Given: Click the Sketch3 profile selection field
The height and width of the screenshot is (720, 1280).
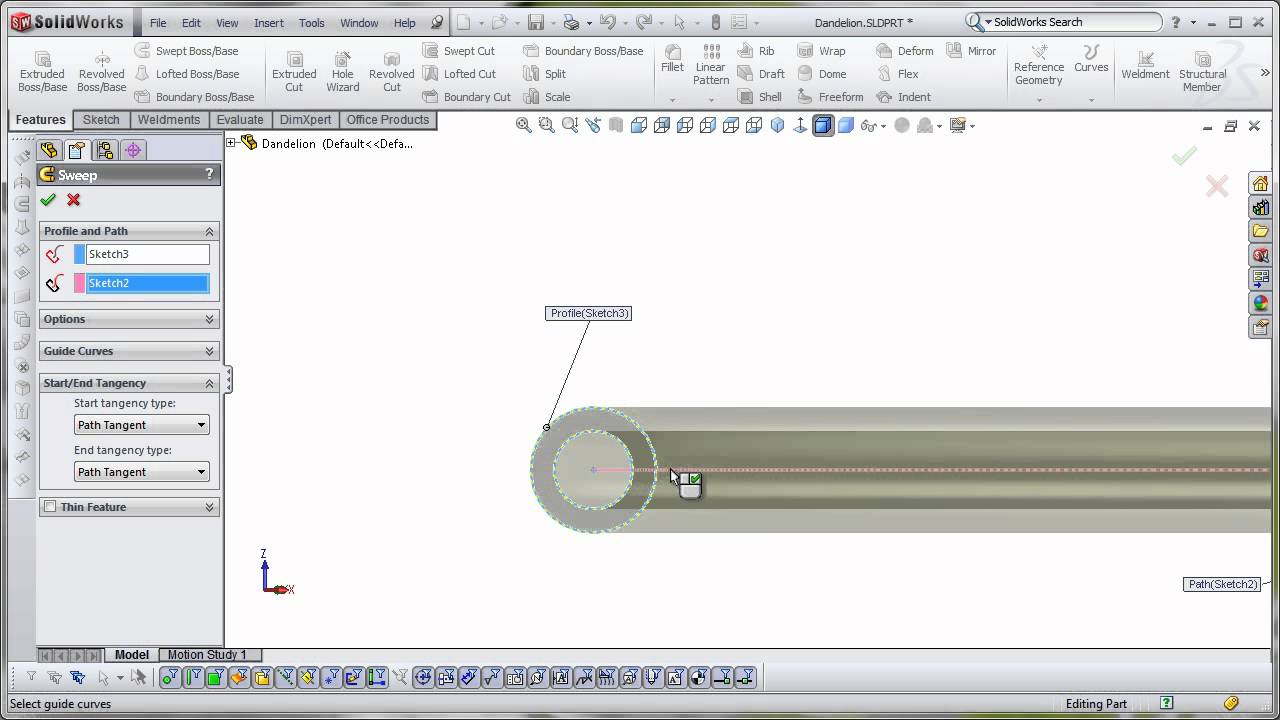Looking at the screenshot, I should [148, 254].
